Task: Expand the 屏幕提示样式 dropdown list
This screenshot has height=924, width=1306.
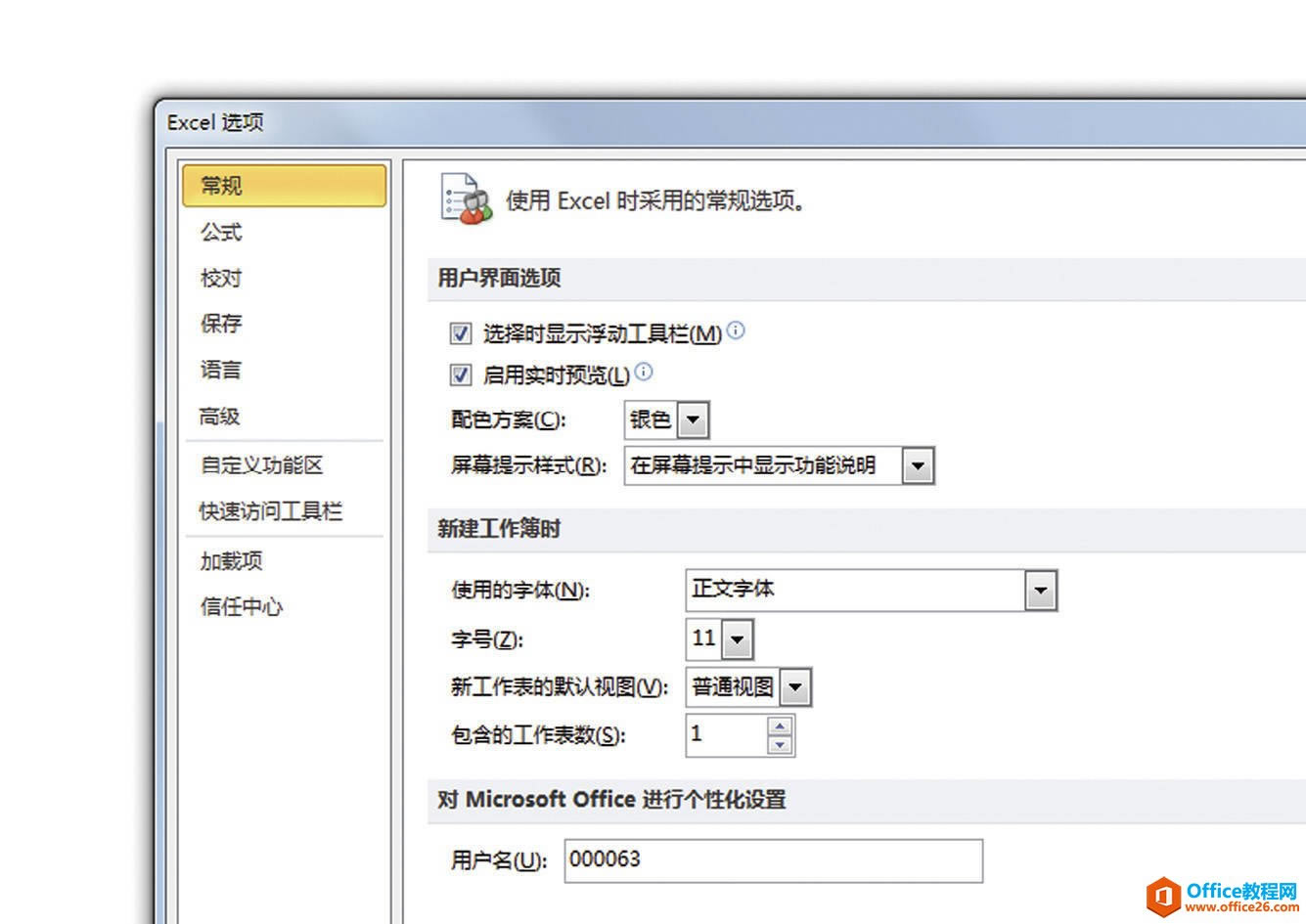Action: click(917, 466)
